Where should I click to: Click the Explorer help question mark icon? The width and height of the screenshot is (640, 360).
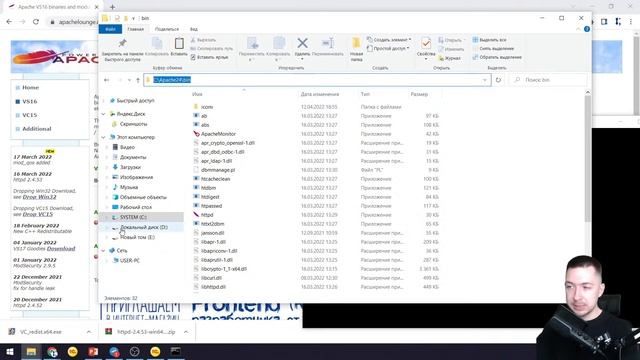[587, 29]
